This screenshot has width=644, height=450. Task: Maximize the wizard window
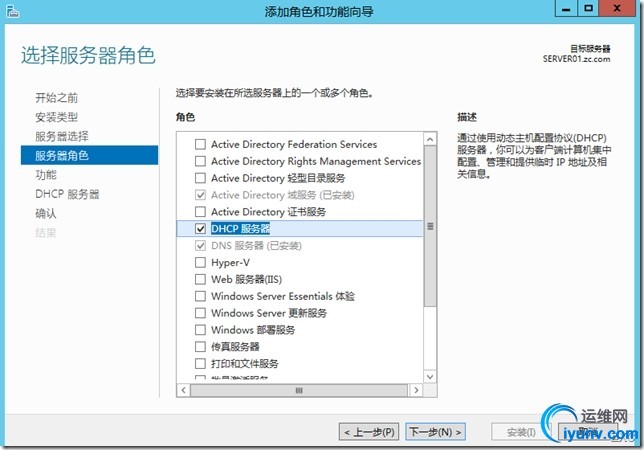point(588,8)
